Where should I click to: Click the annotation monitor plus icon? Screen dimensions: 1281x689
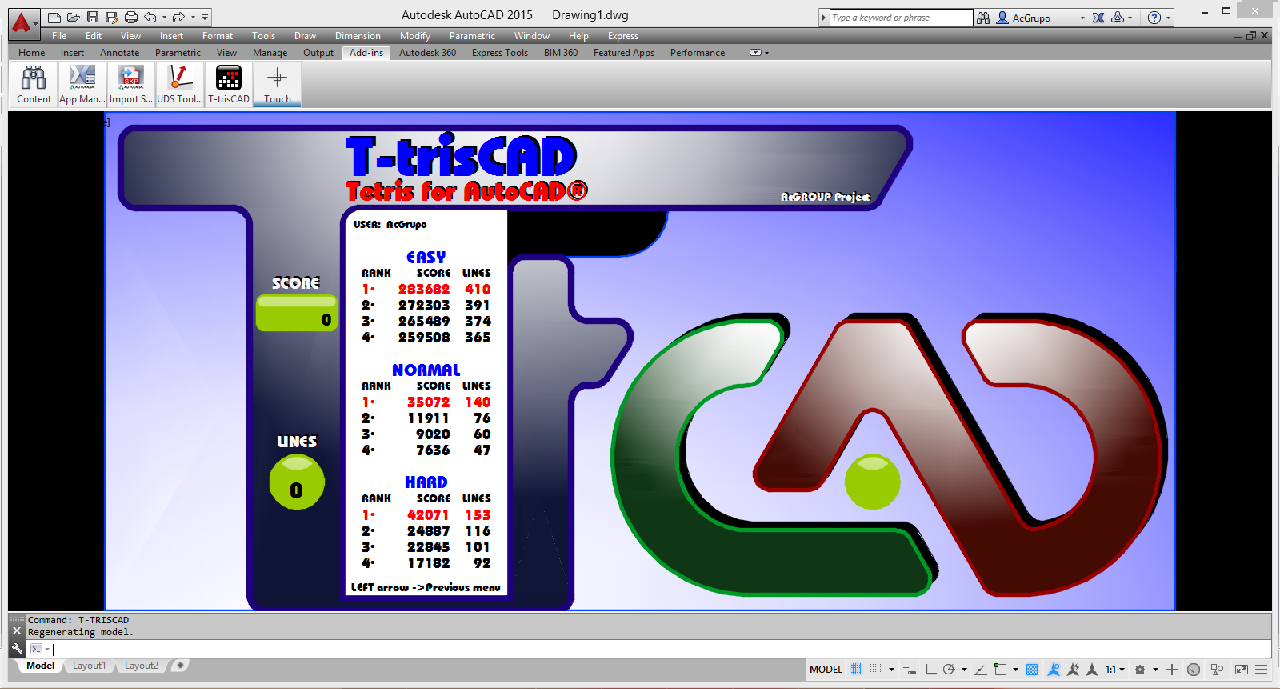(x=1172, y=669)
